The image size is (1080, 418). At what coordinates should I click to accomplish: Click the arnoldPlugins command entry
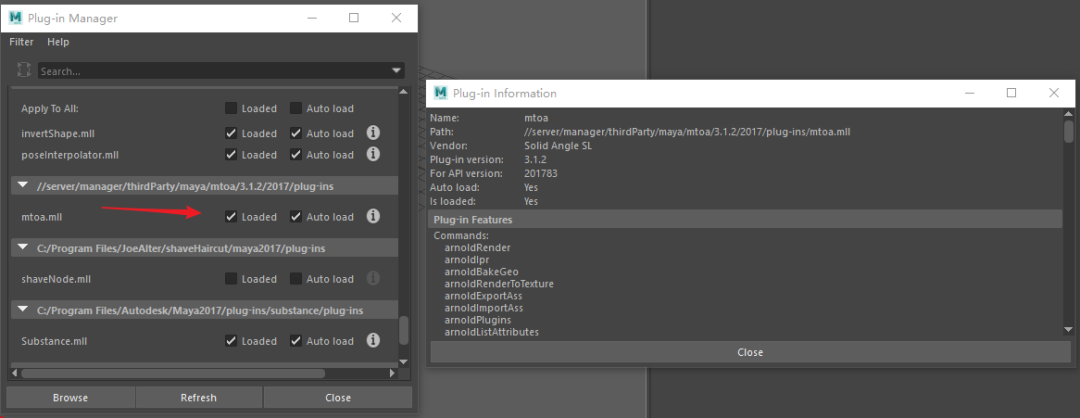(x=477, y=320)
